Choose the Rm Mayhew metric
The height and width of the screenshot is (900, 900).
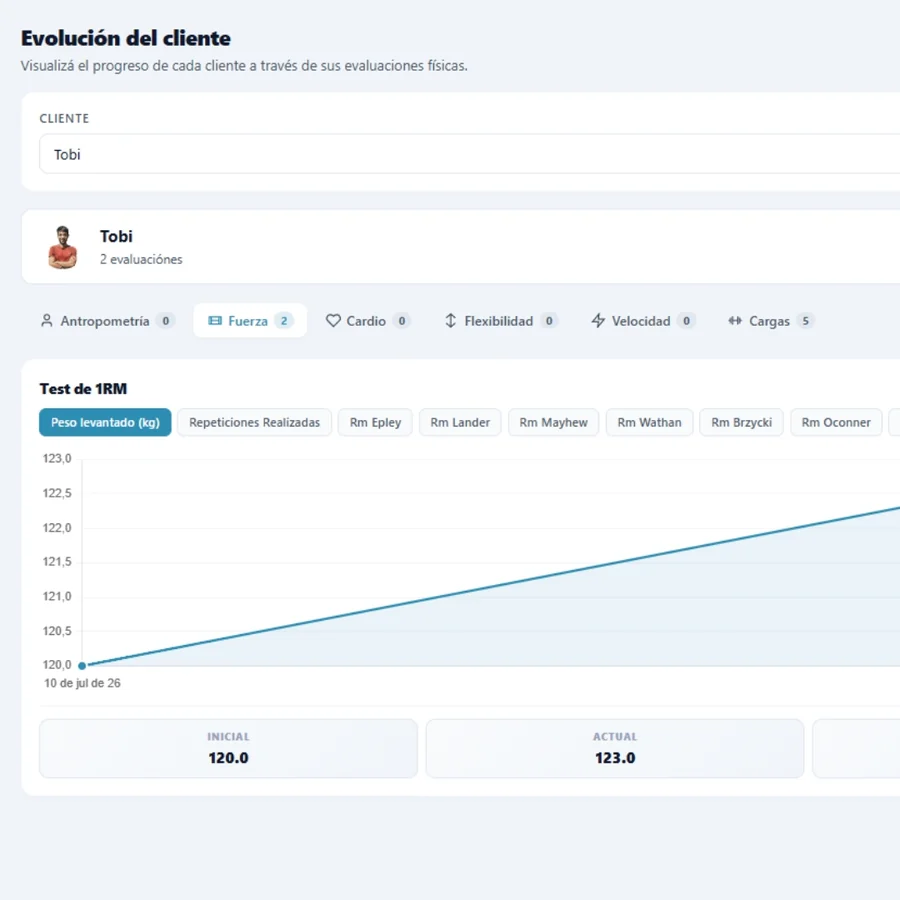tap(553, 422)
